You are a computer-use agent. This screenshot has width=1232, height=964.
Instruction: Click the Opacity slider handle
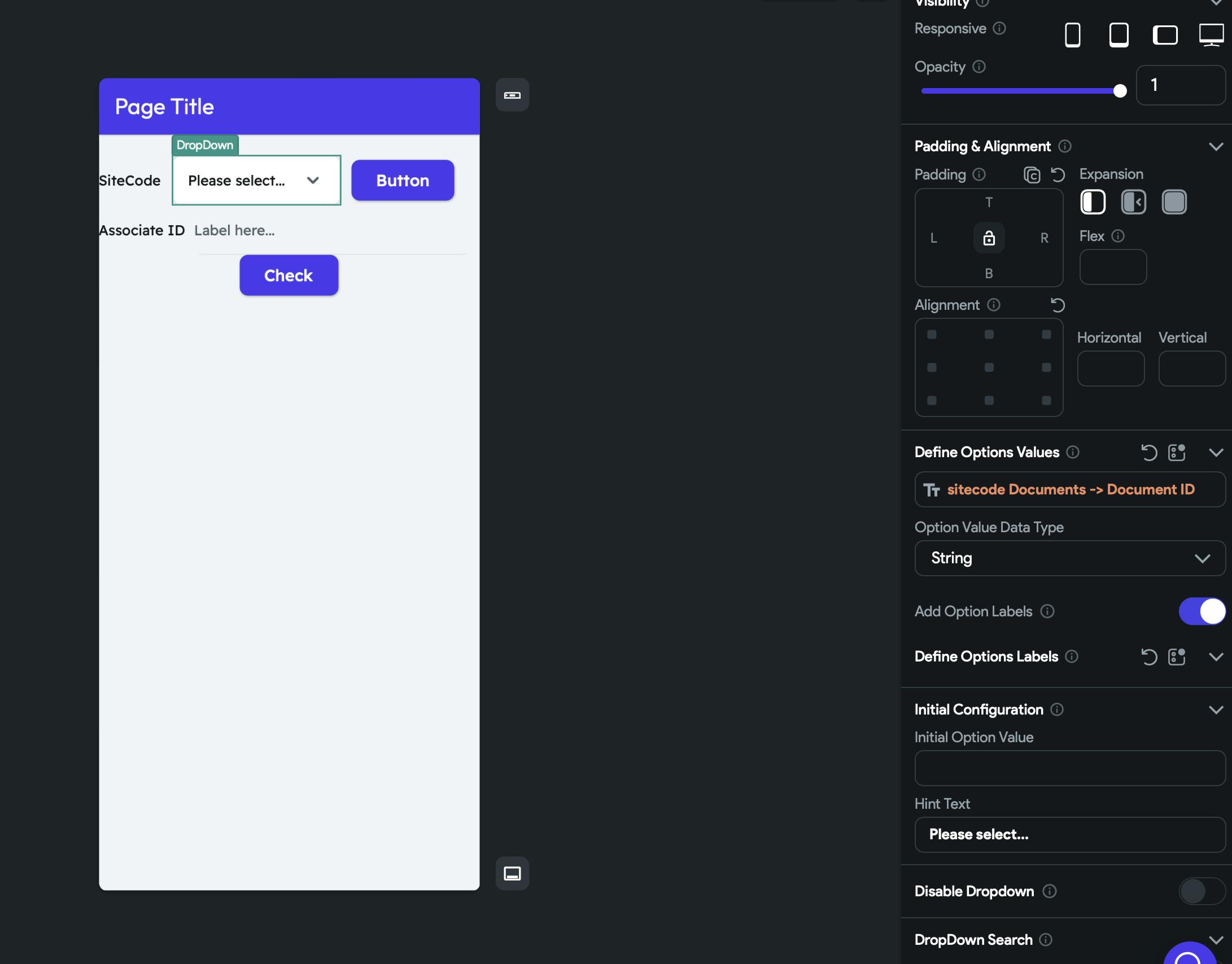[x=1120, y=91]
